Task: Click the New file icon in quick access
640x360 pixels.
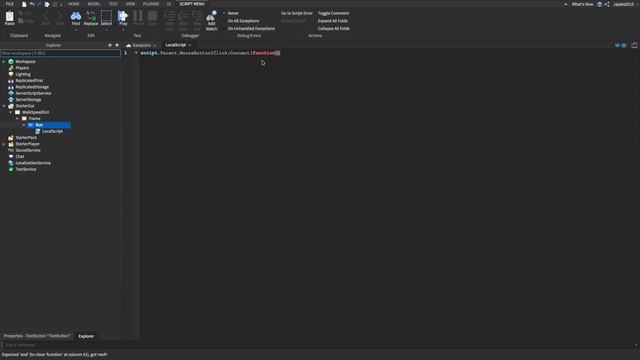Action: (24, 4)
